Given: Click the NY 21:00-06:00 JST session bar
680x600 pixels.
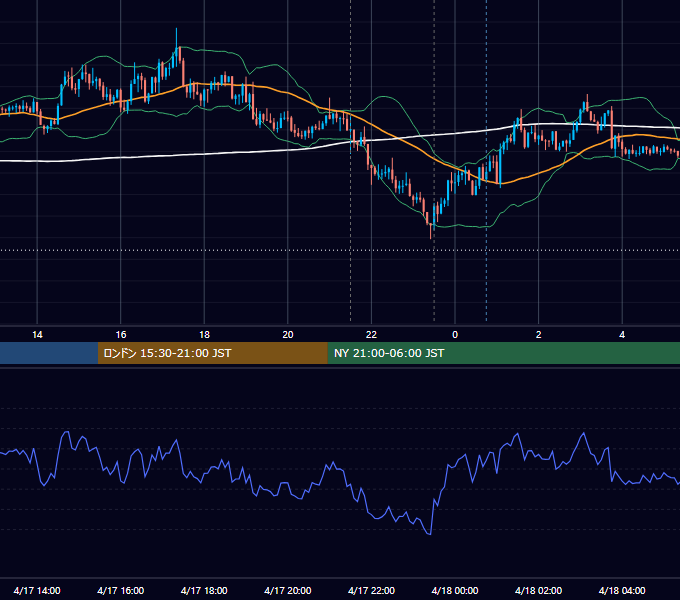Looking at the screenshot, I should pyautogui.click(x=503, y=353).
